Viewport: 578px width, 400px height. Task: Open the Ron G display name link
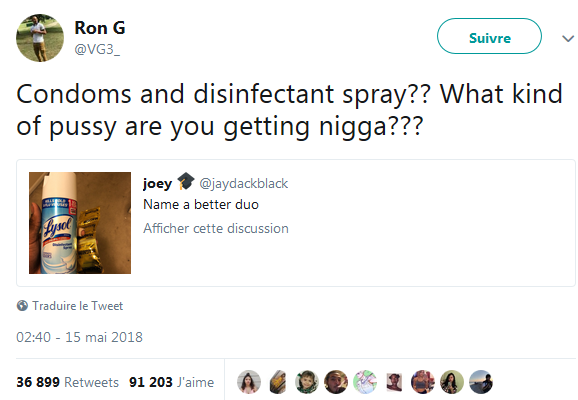click(100, 28)
